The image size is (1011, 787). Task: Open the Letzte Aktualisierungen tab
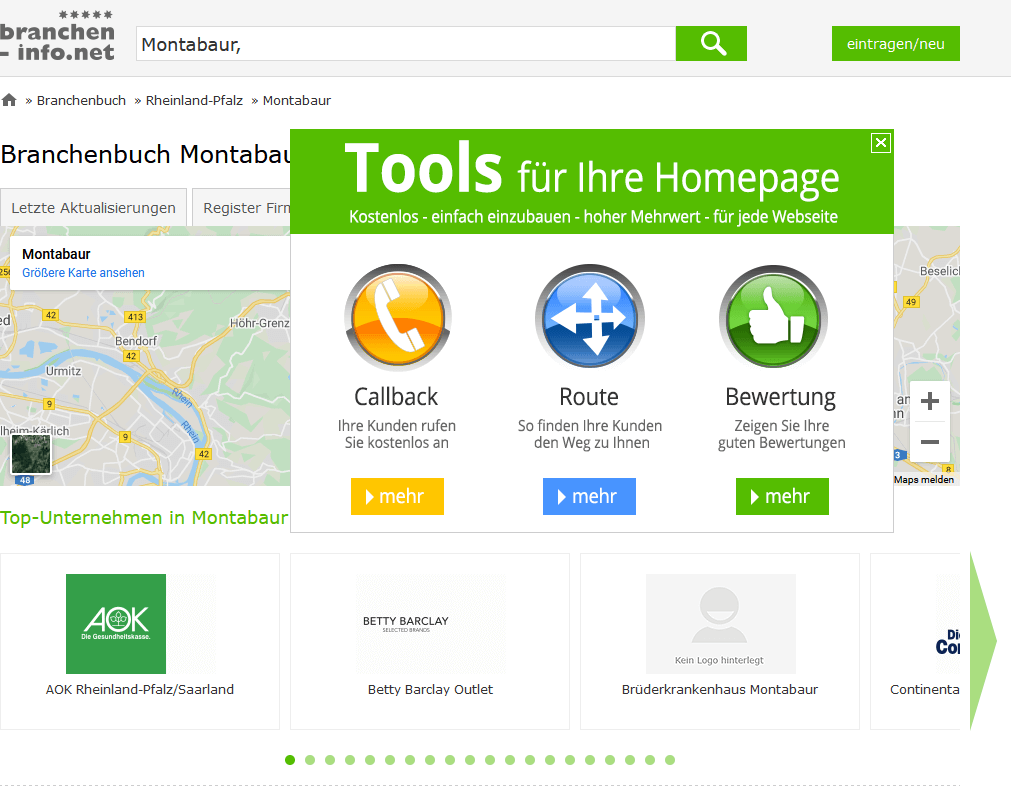point(93,208)
